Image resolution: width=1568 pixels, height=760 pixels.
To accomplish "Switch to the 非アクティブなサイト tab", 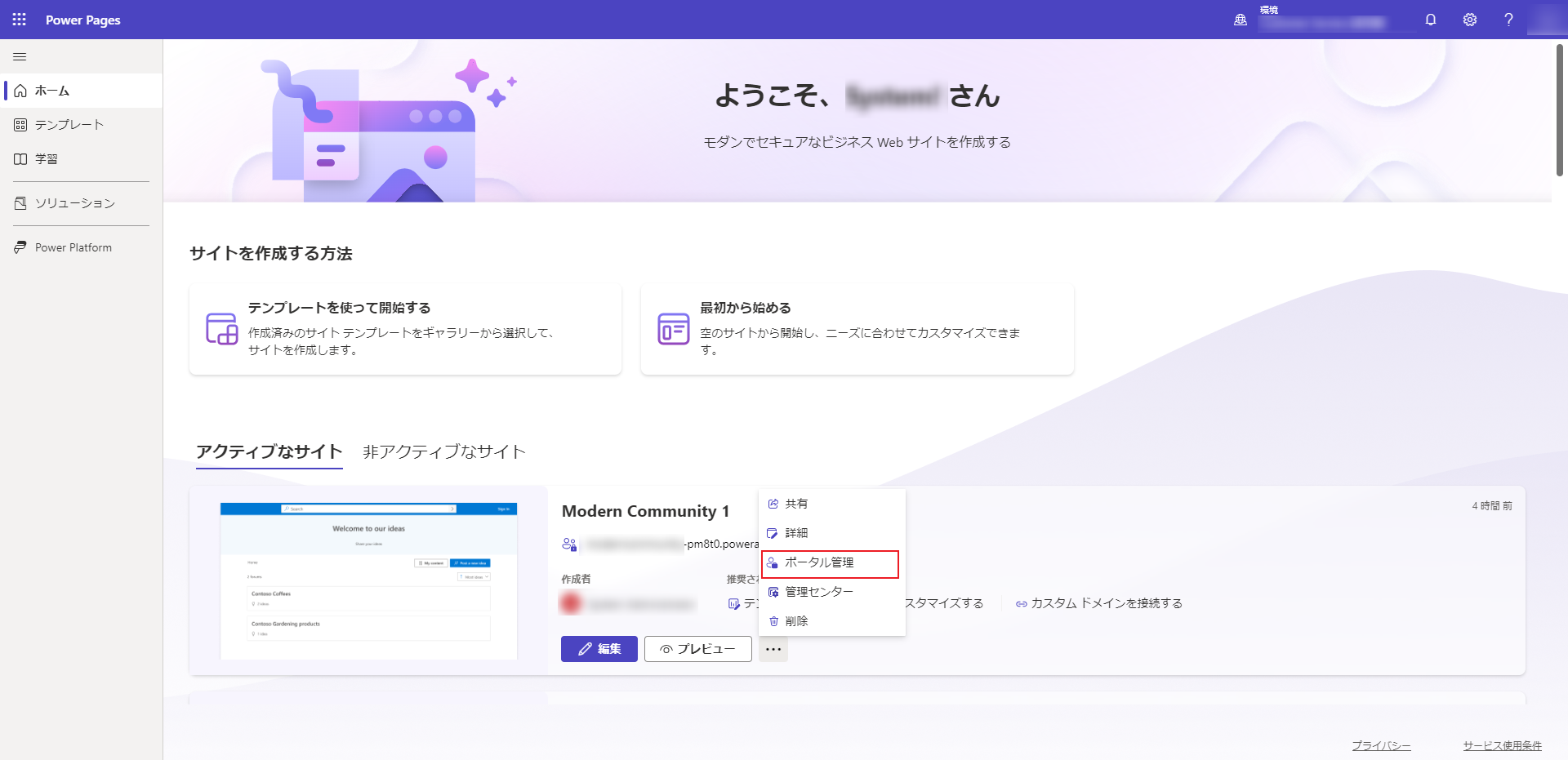I will point(443,451).
